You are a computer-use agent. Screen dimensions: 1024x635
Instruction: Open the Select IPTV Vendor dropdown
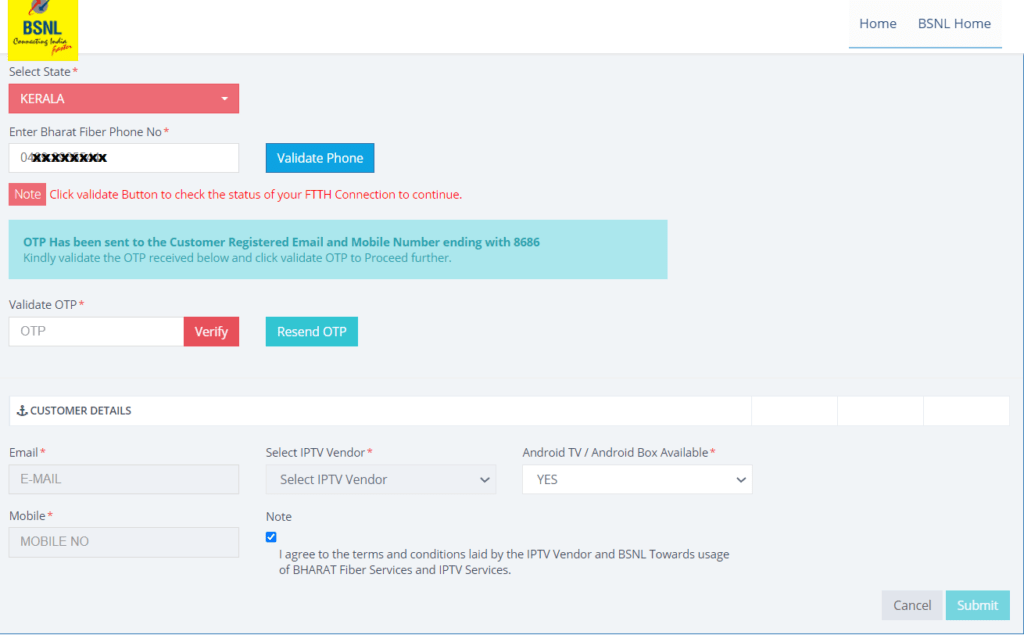click(380, 480)
